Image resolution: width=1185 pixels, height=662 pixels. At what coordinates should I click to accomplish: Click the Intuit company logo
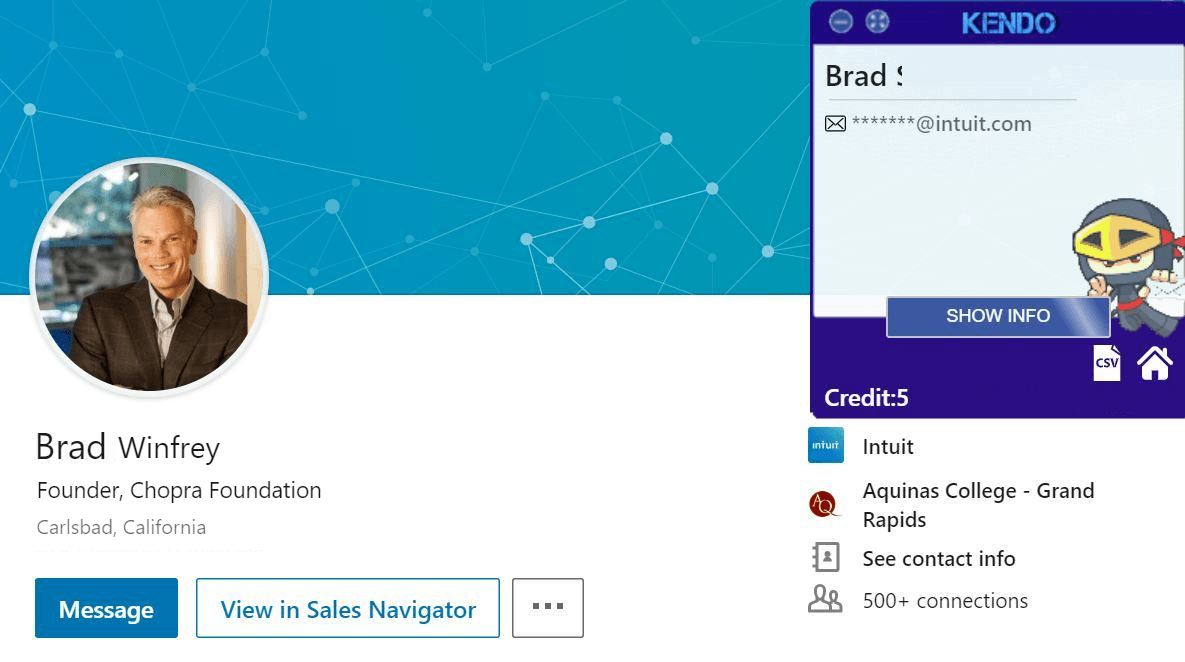point(825,446)
